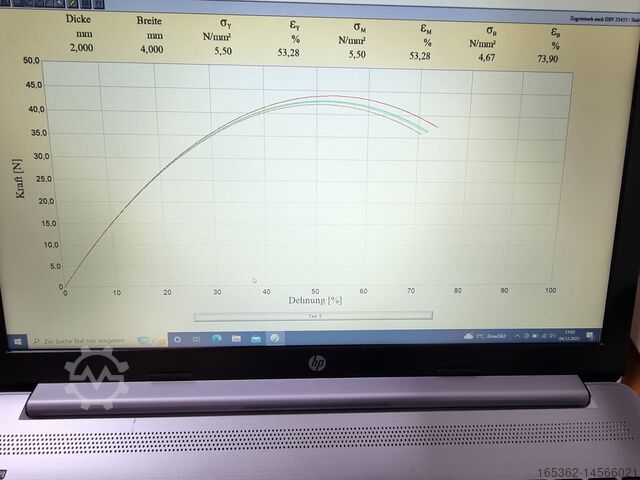Image resolution: width=640 pixels, height=480 pixels.
Task: Click the Dicke value 2,000
Action: coord(81,47)
